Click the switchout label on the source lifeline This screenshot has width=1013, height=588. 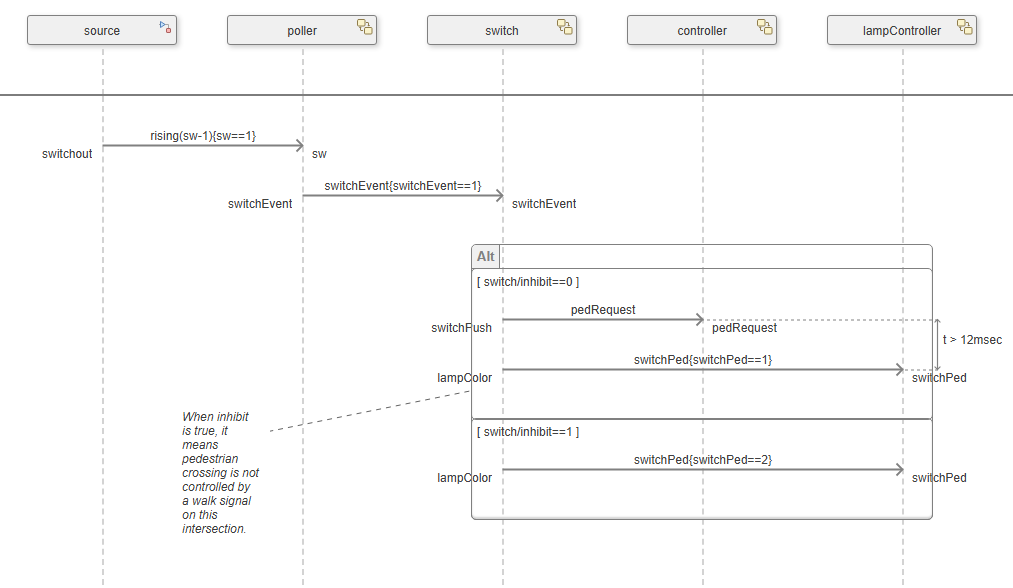click(67, 154)
